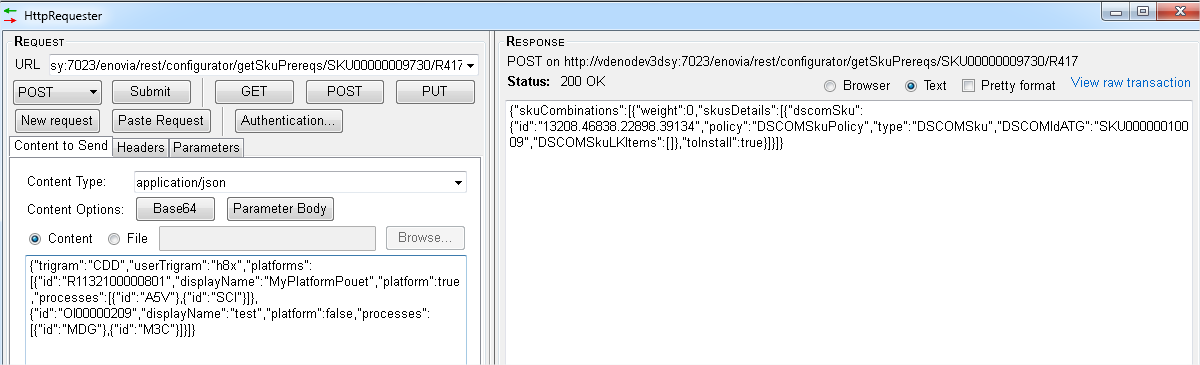
Task: Click the PUT button
Action: (435, 92)
